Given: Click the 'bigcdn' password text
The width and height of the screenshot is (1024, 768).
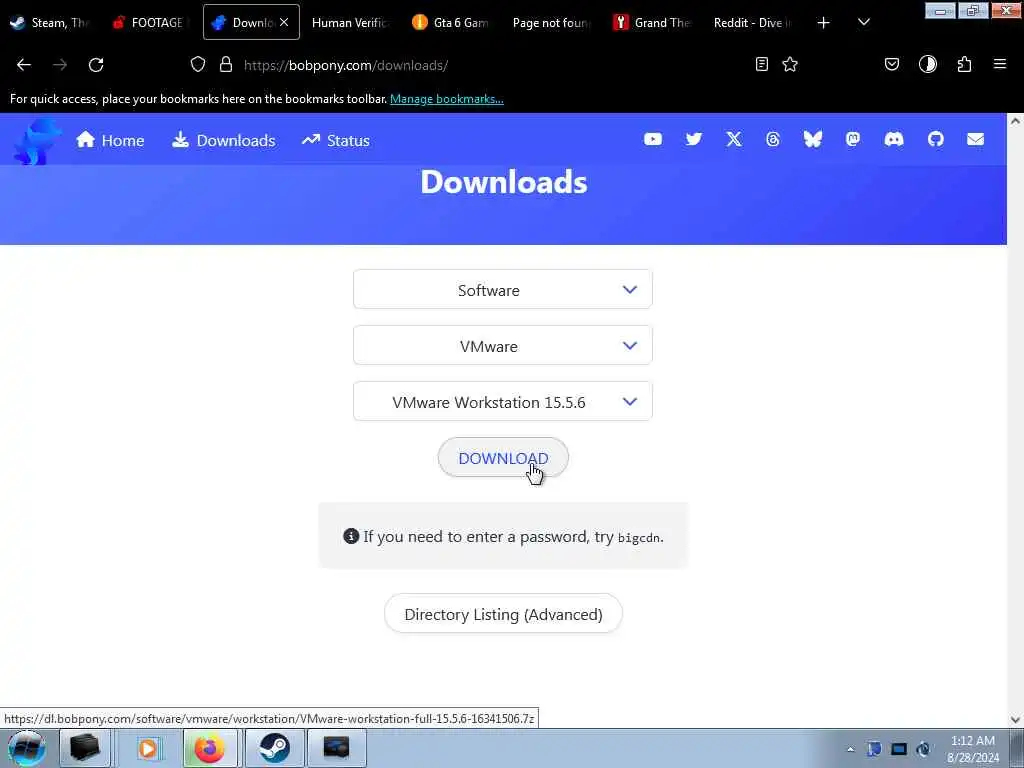Looking at the screenshot, I should (x=639, y=538).
